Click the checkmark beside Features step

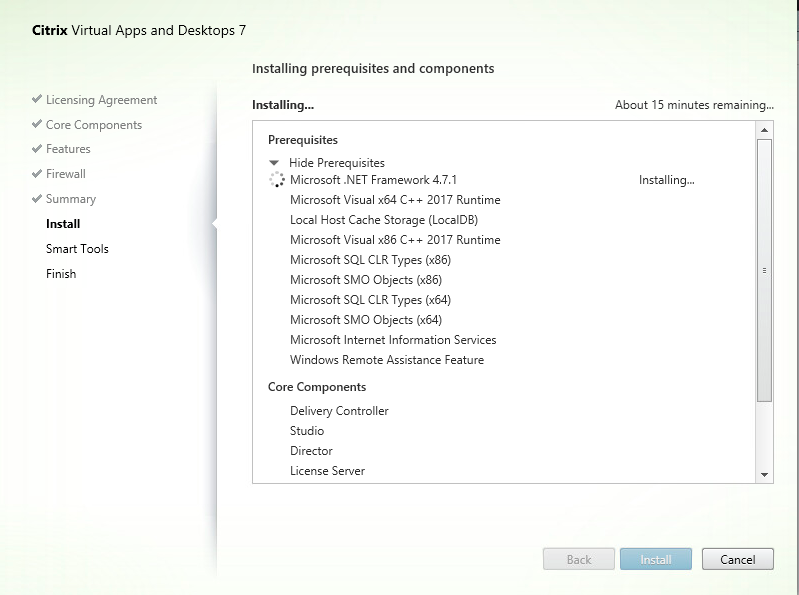pos(37,149)
